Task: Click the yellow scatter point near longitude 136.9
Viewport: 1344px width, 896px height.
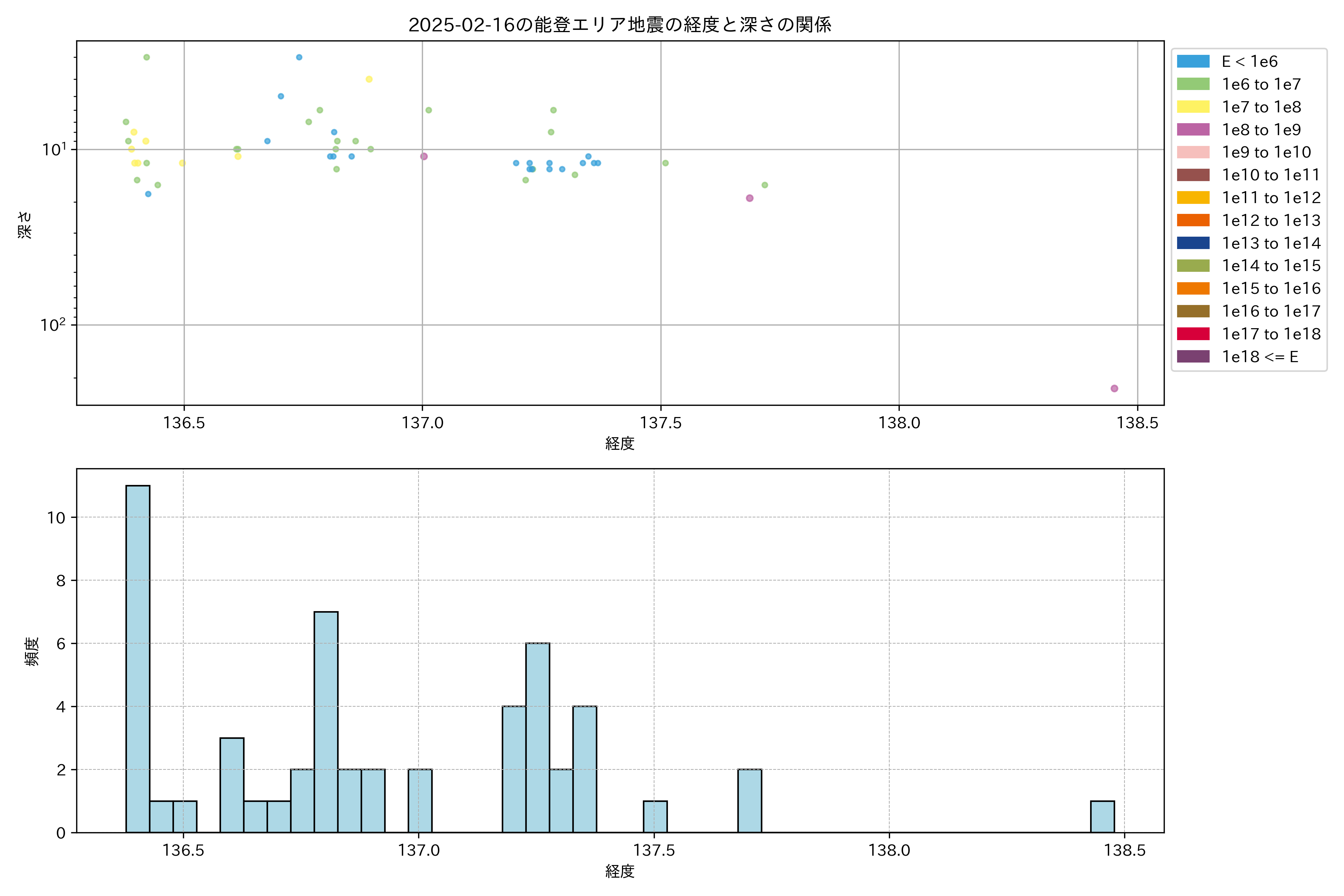Action: coord(368,80)
